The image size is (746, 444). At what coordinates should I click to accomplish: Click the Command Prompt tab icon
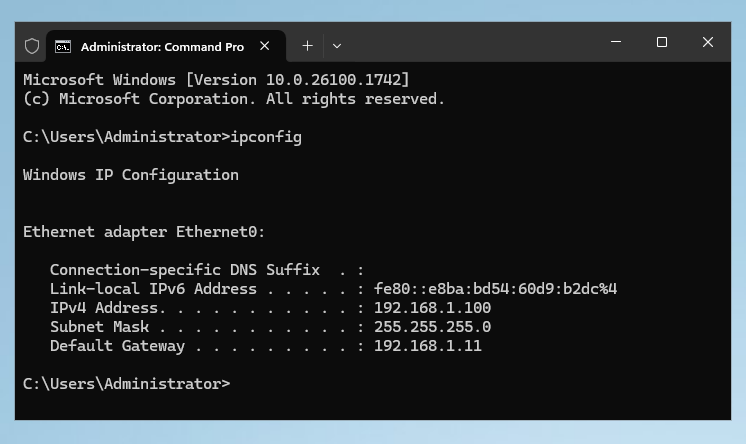click(62, 46)
